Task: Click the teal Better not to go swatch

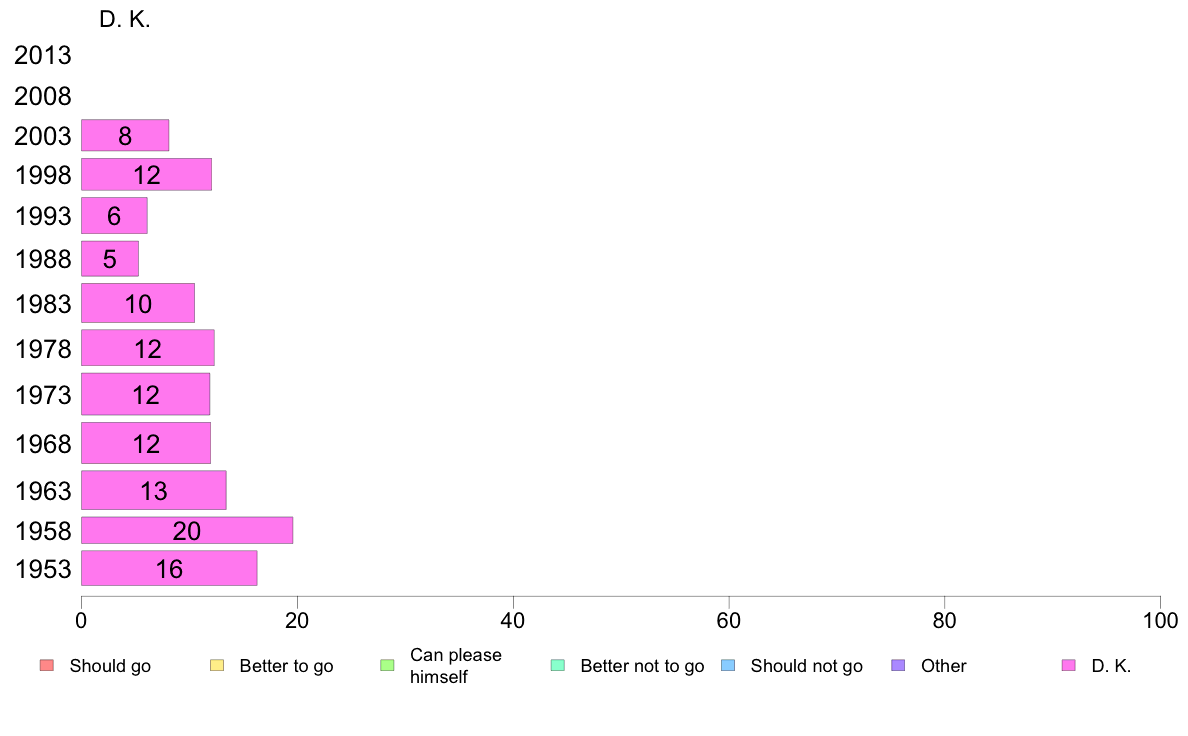Action: (x=558, y=666)
